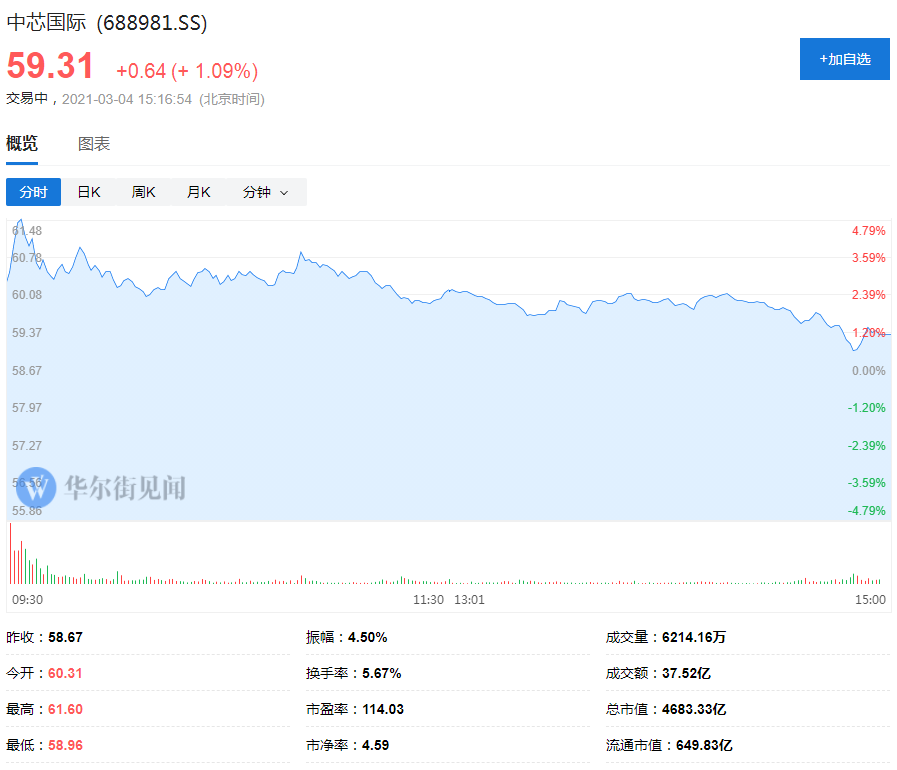This screenshot has width=897, height=770.
Task: Click the +加自选 add to watchlist button
Action: pyautogui.click(x=844, y=59)
